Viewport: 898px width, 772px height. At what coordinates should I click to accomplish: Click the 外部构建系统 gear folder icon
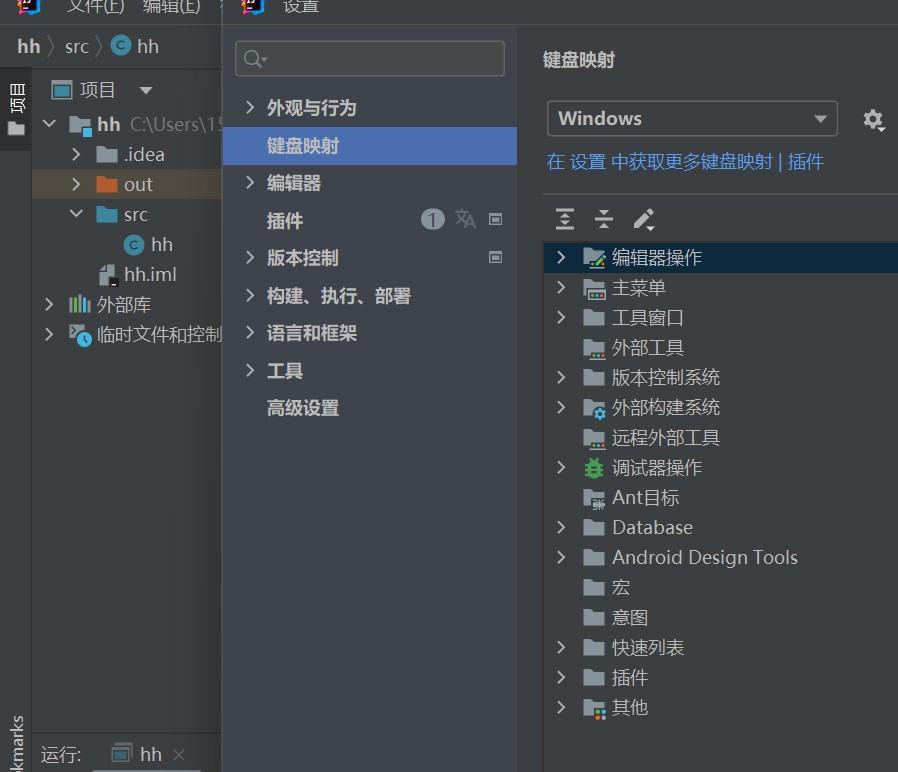(594, 408)
